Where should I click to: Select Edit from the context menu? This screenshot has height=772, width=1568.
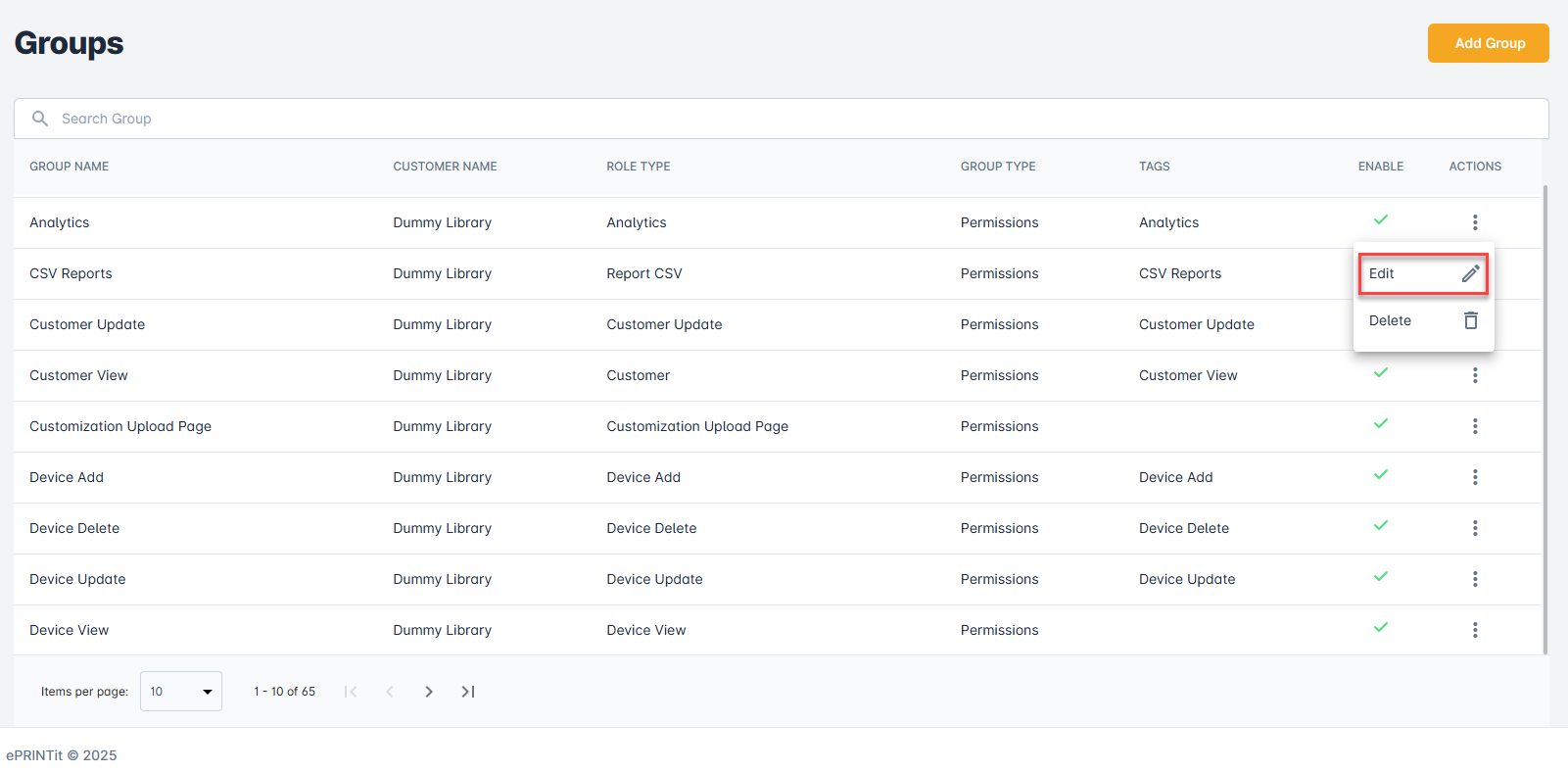1382,273
